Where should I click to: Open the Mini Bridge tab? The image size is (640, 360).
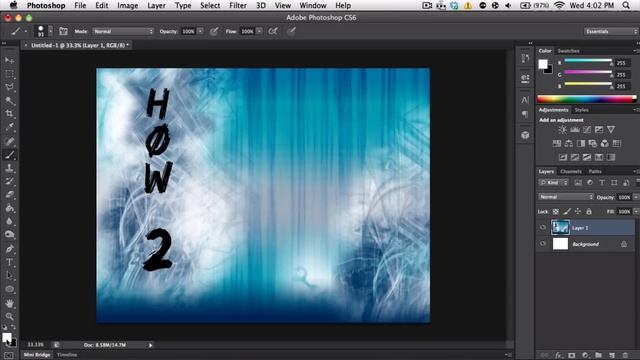pyautogui.click(x=37, y=355)
